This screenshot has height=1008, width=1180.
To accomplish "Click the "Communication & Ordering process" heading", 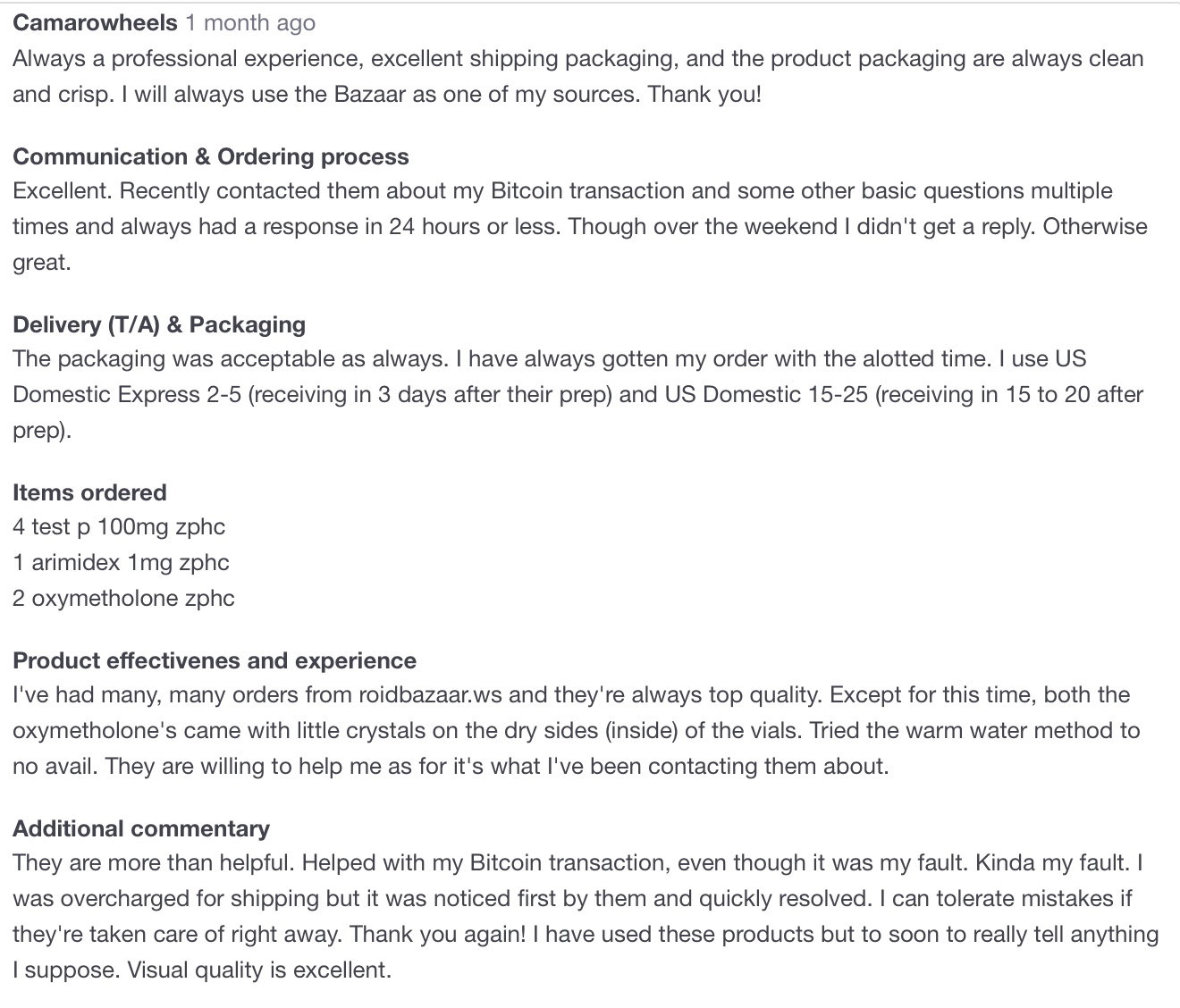I will pos(211,156).
